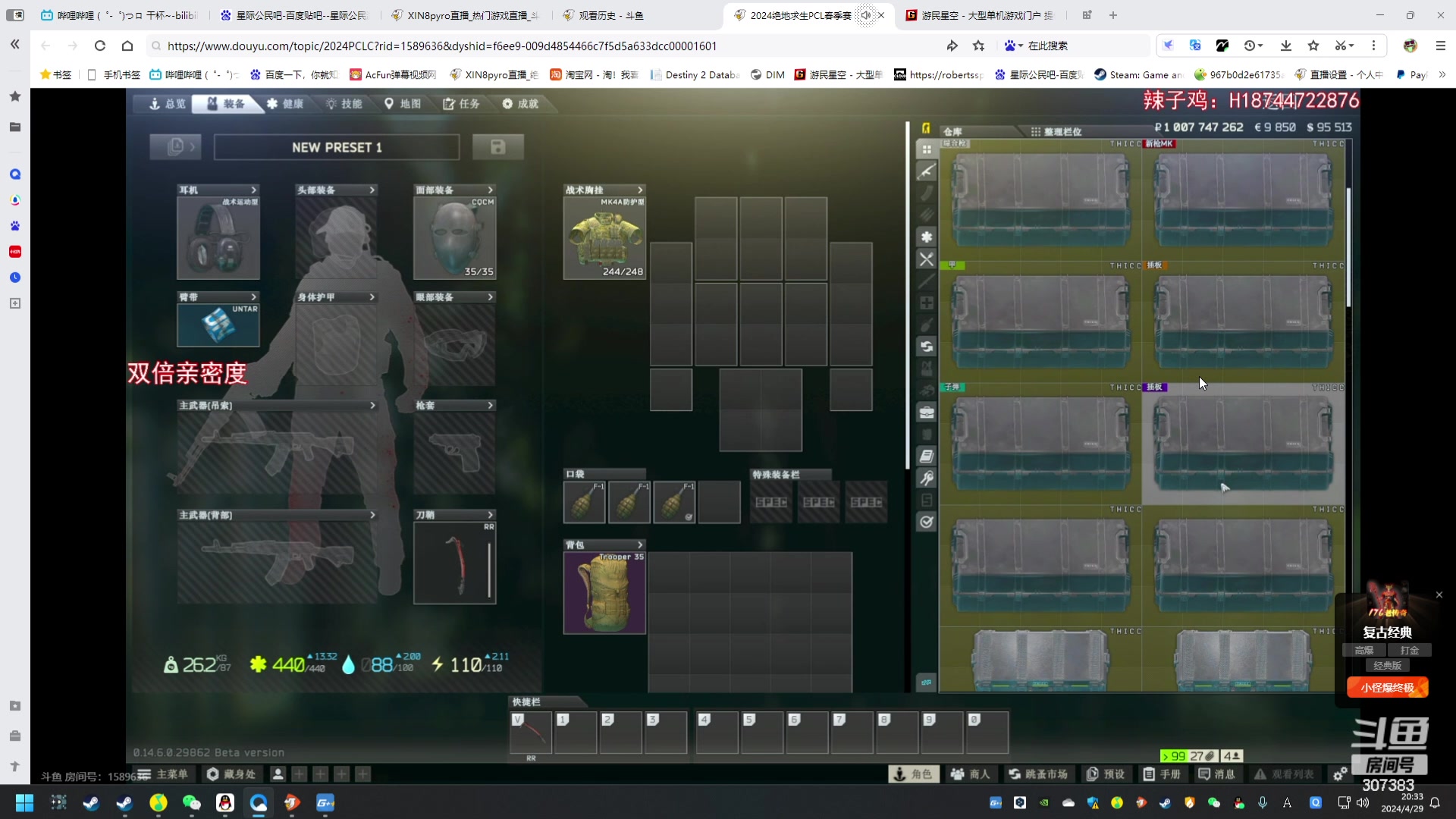Open the Destiny 2 Database bookmark
1456x819 pixels.
point(695,75)
